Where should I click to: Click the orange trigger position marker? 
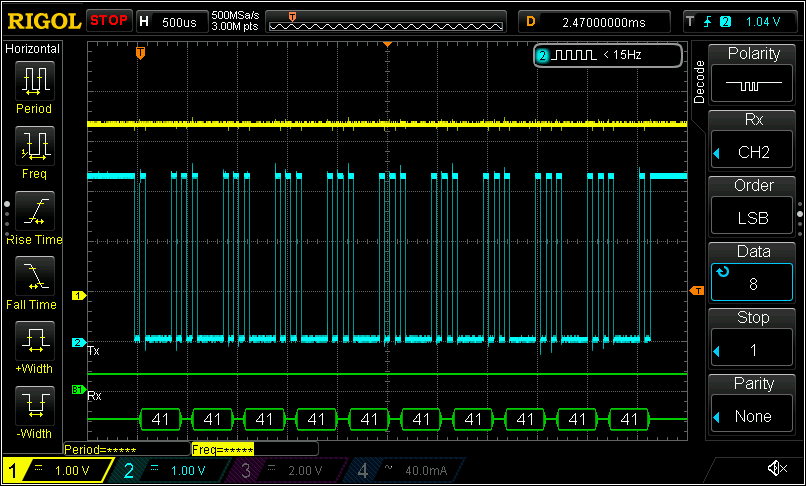[x=140, y=52]
